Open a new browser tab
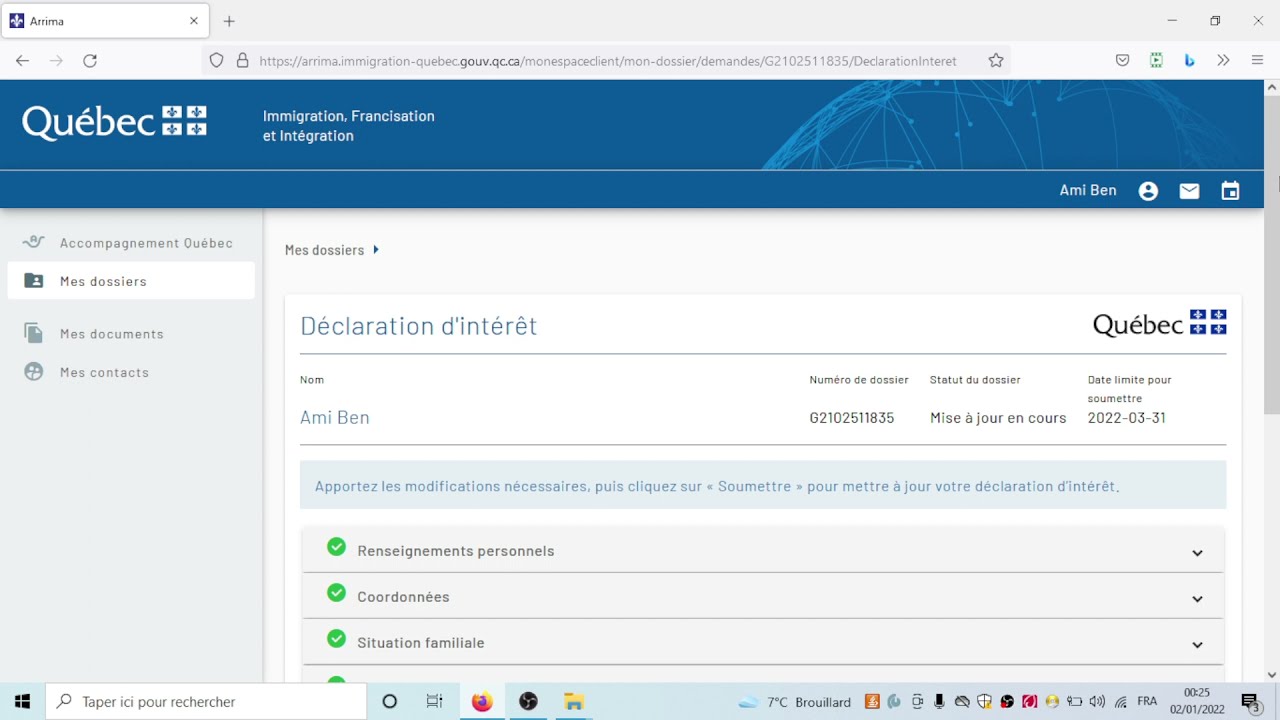Image resolution: width=1280 pixels, height=720 pixels. 229,21
